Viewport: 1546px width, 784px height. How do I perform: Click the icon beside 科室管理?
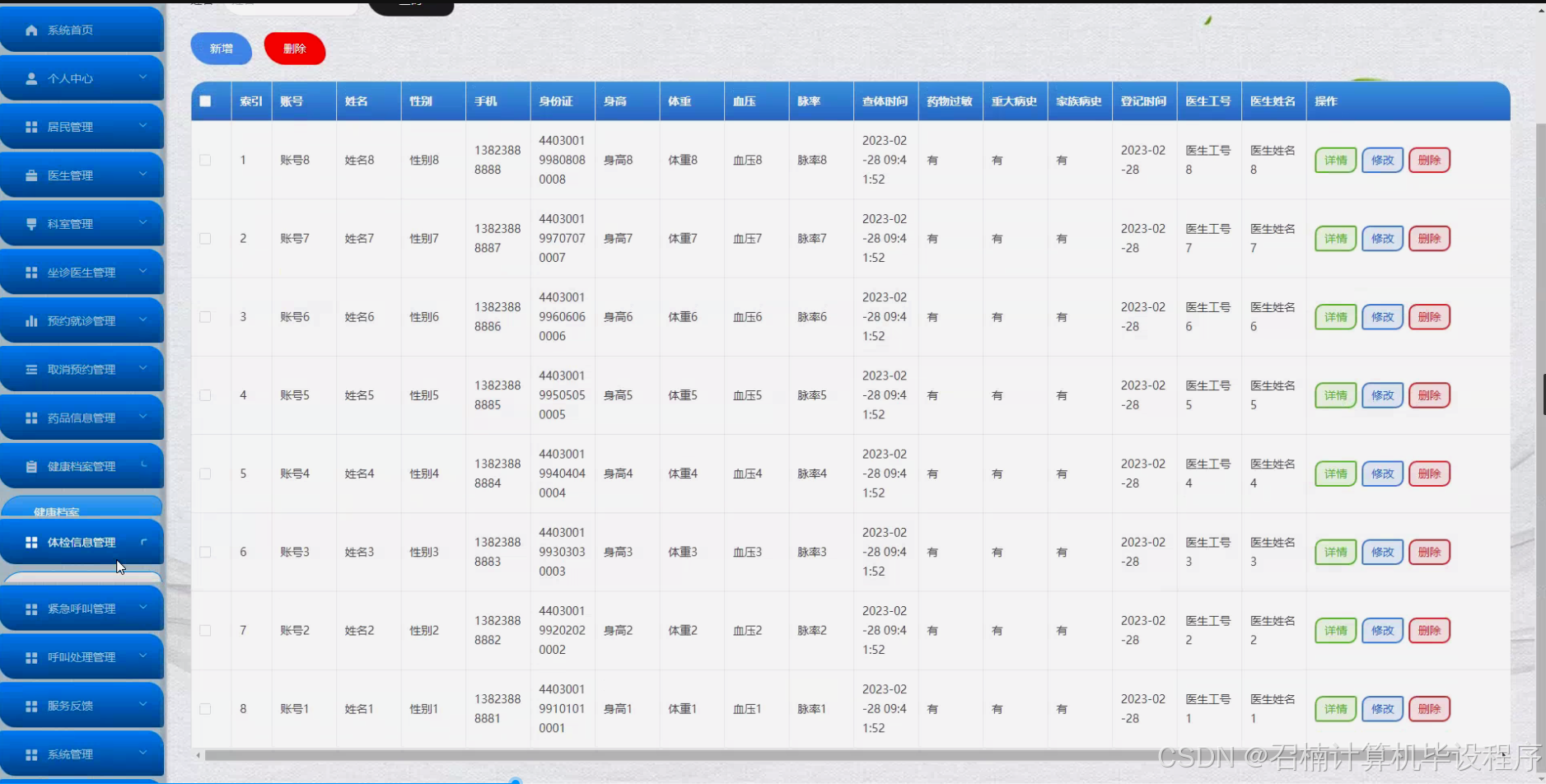31,224
